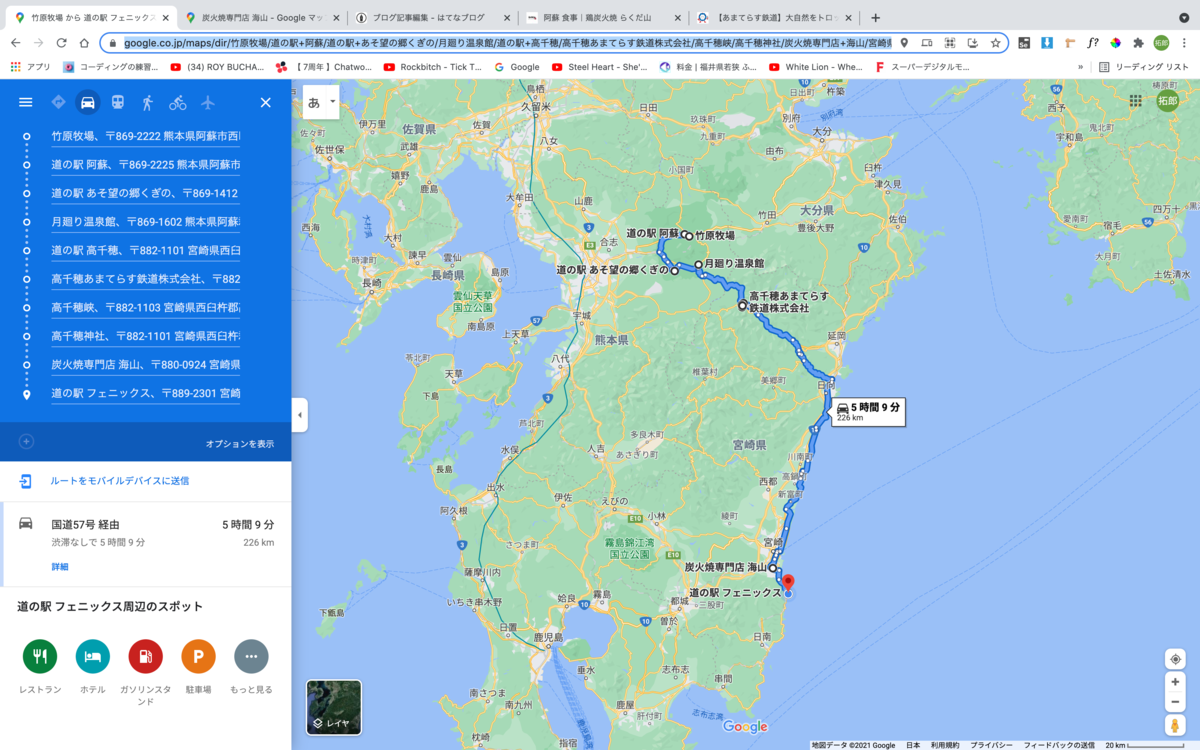Image resolution: width=1200 pixels, height=750 pixels.
Task: Click the send-to-mobile device icon
Action: tap(26, 481)
